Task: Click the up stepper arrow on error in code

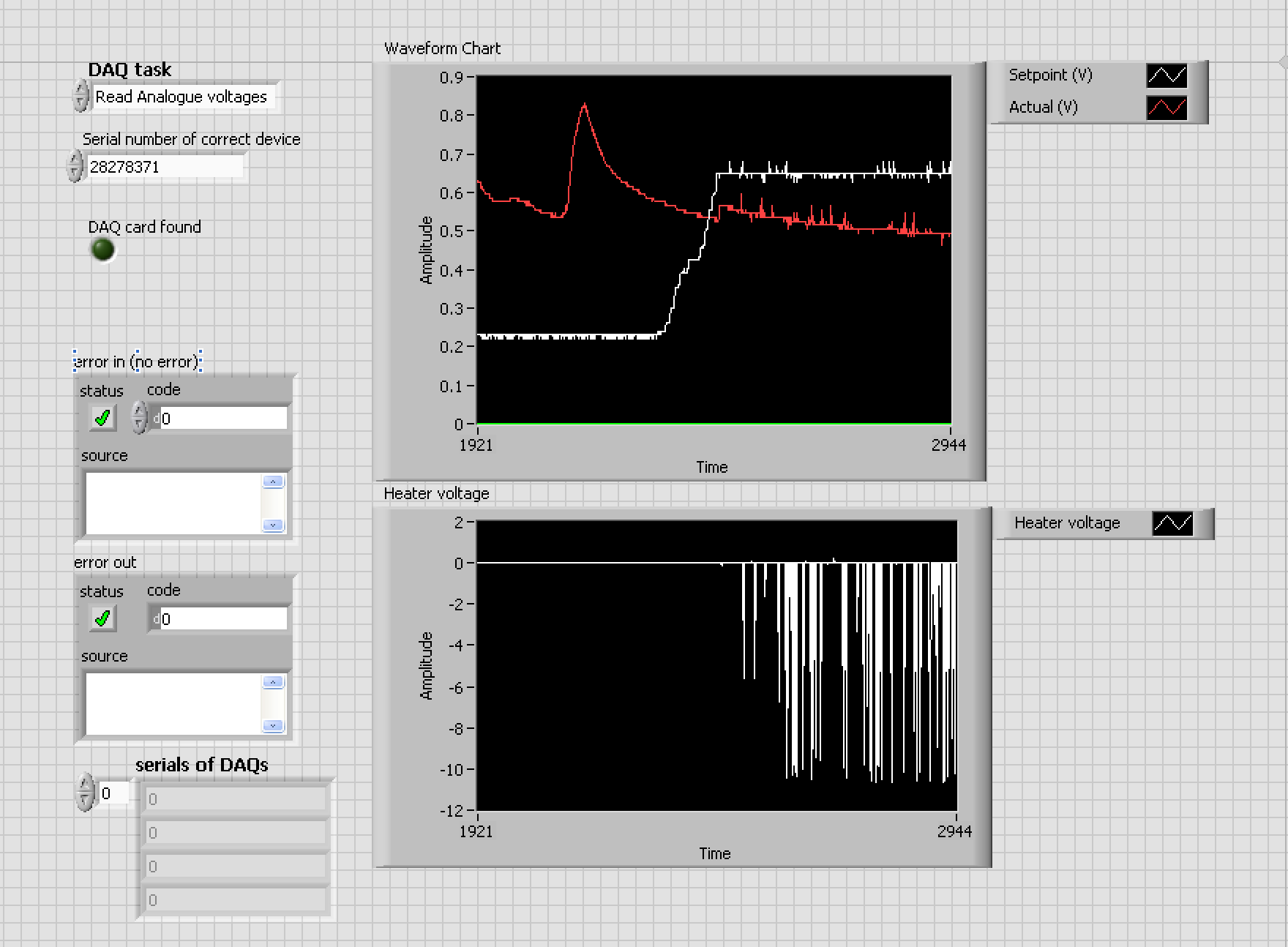Action: (138, 411)
